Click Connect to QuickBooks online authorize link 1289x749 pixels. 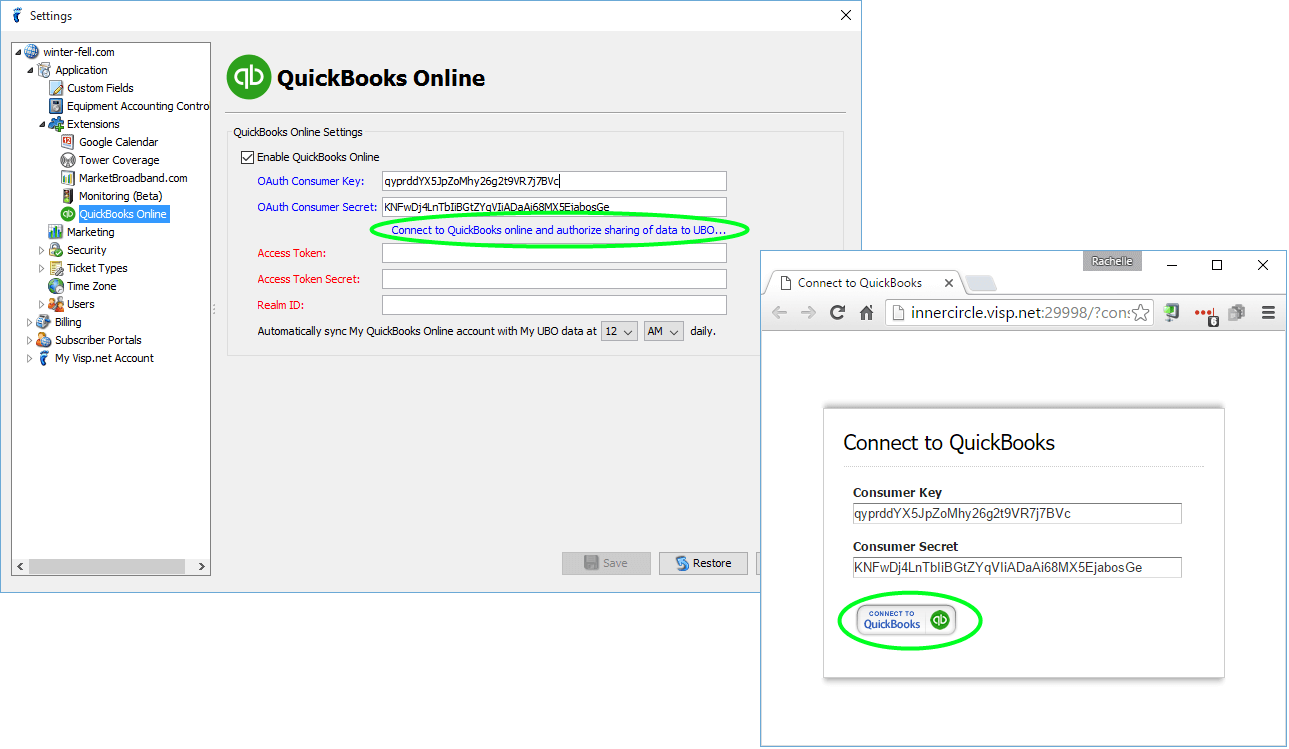pos(558,230)
